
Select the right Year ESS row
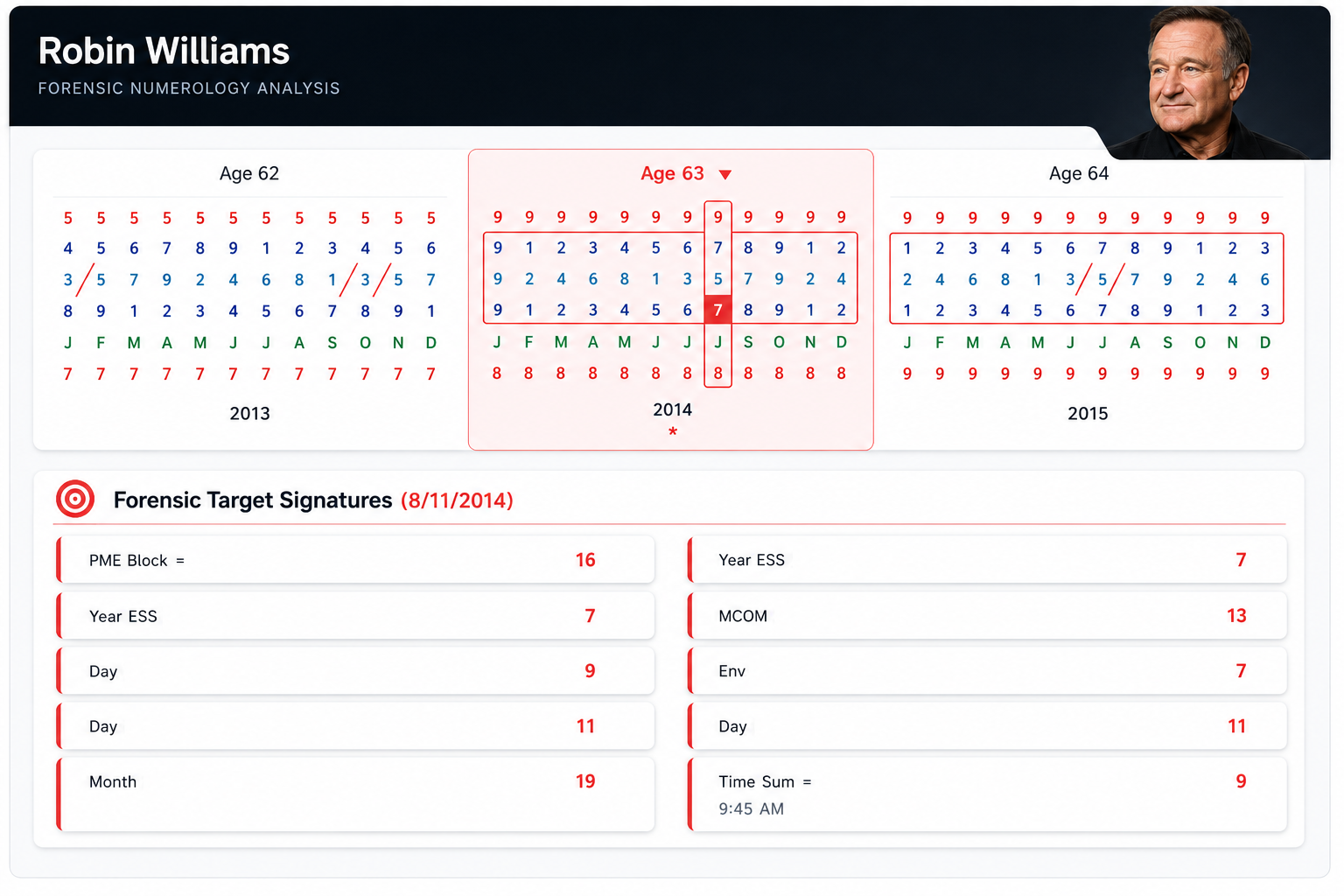pyautogui.click(x=987, y=560)
